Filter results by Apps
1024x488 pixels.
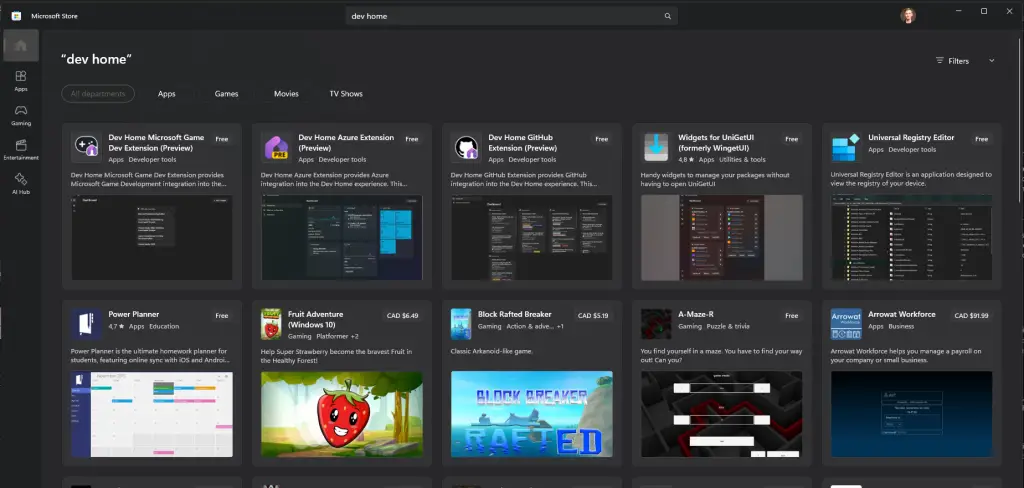pos(167,94)
